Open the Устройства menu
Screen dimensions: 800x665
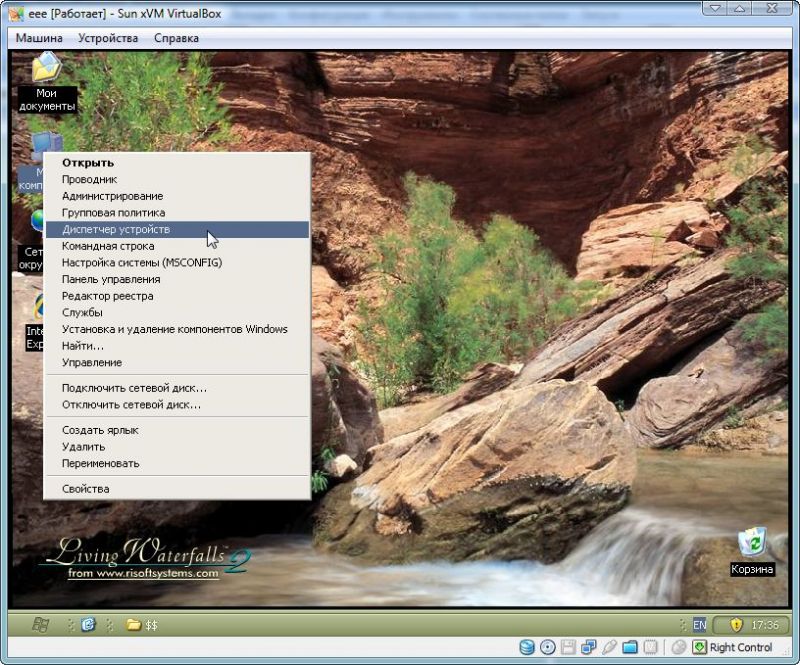tap(108, 38)
